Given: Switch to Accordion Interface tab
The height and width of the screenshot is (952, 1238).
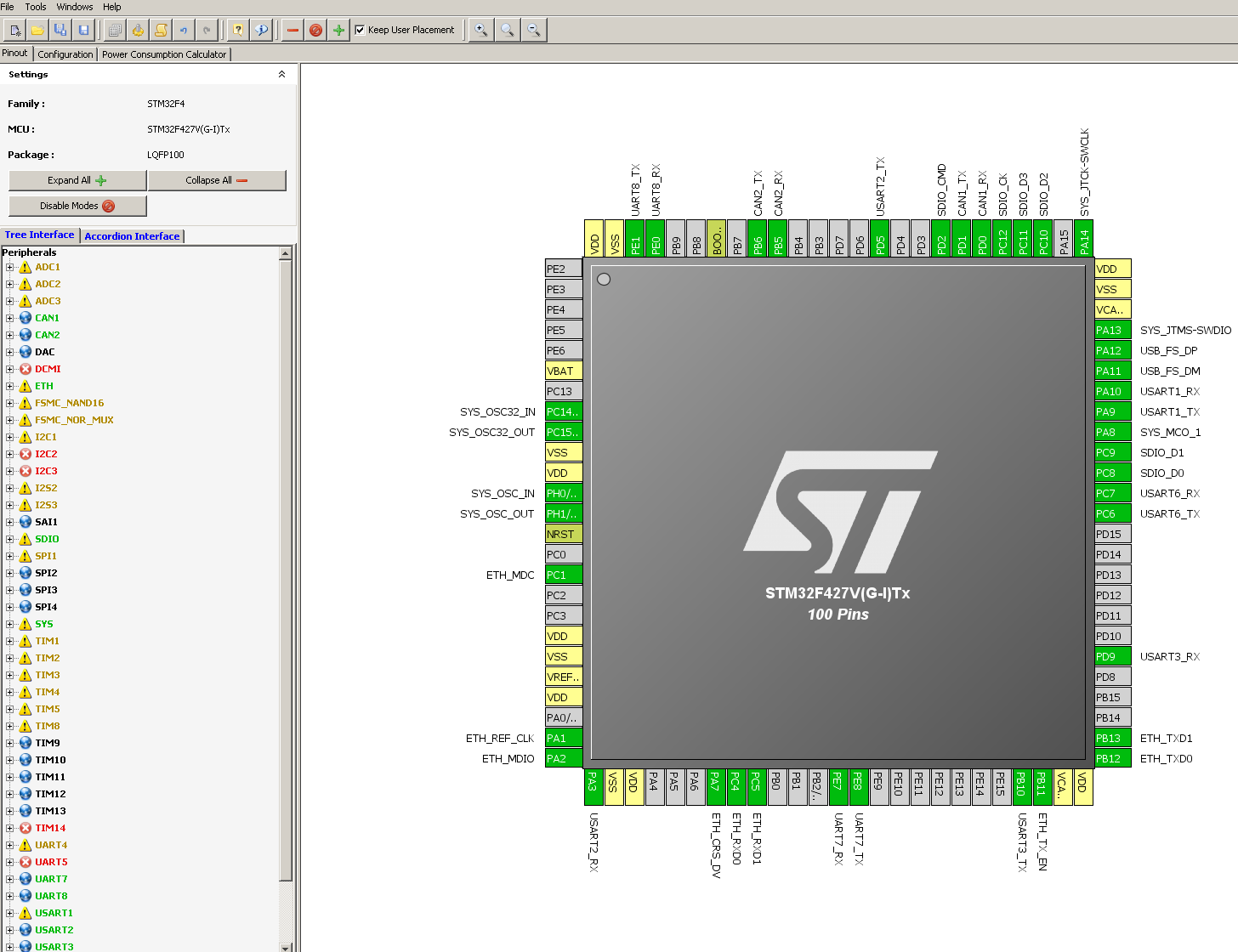Looking at the screenshot, I should [132, 236].
